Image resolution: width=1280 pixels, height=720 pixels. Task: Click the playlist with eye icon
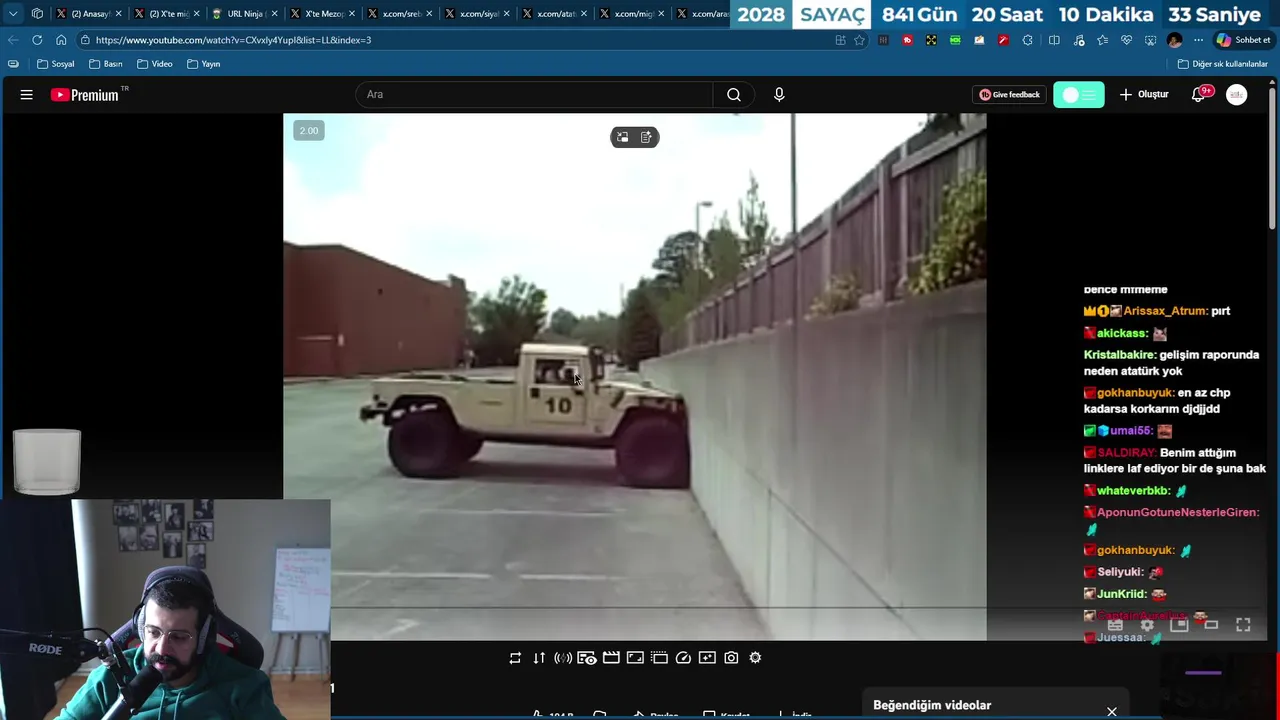point(587,658)
